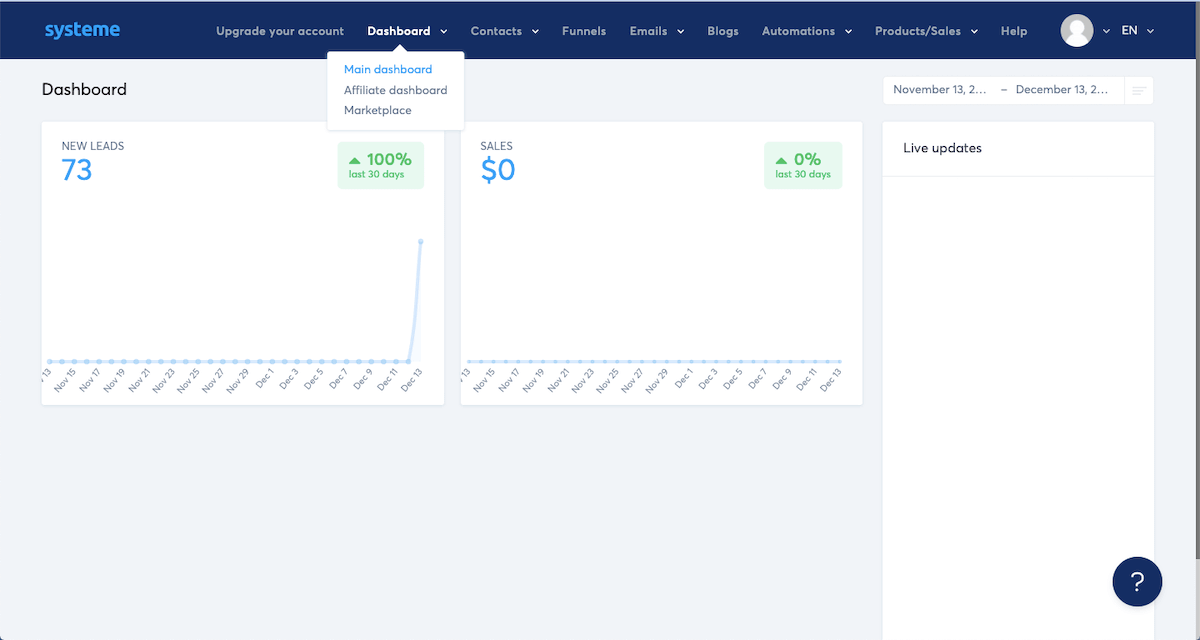The image size is (1200, 640).
Task: Expand the Emails menu dropdown
Action: click(x=656, y=31)
